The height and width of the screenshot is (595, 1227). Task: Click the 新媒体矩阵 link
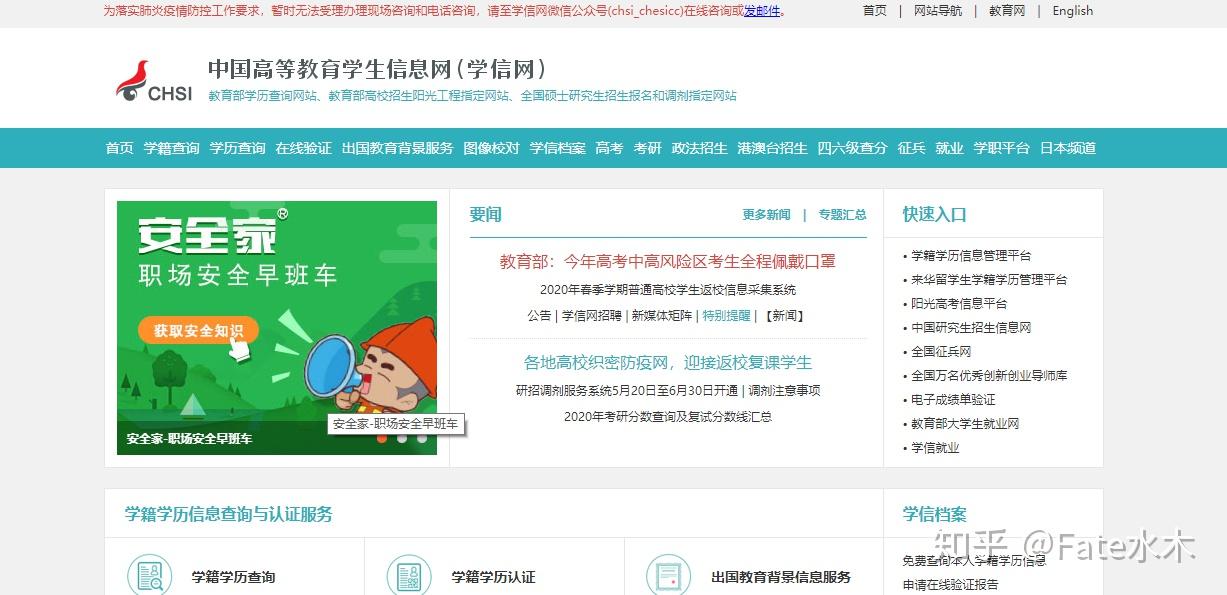tap(661, 316)
